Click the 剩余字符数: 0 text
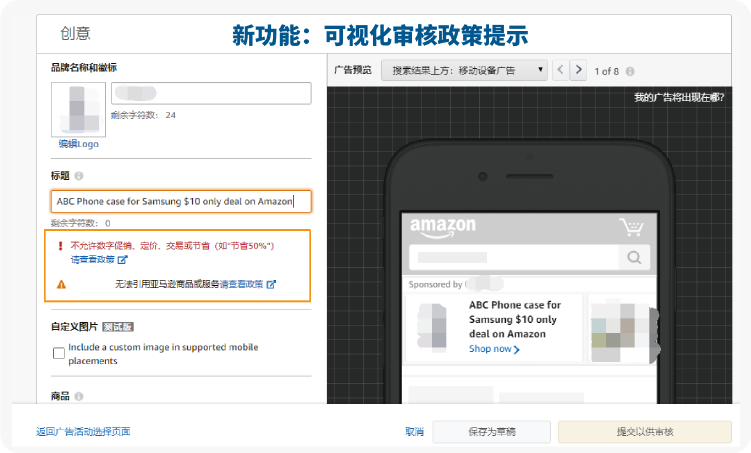 pos(80,223)
